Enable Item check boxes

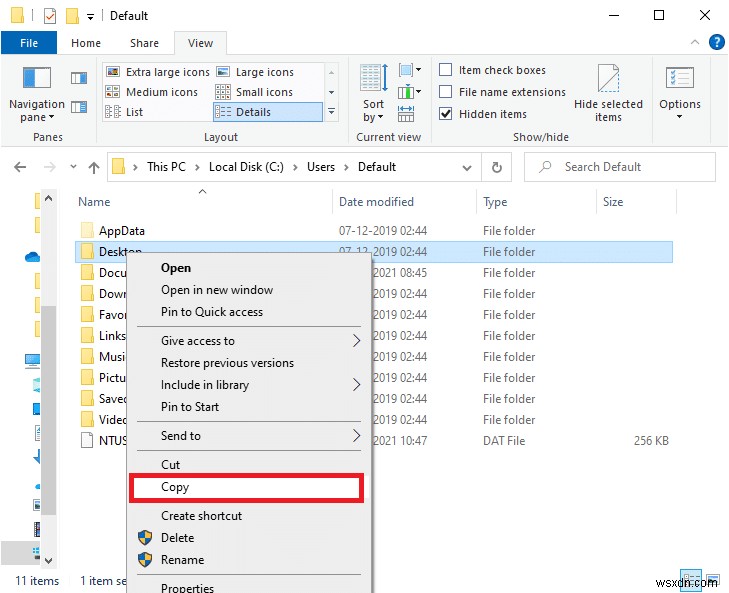click(445, 70)
